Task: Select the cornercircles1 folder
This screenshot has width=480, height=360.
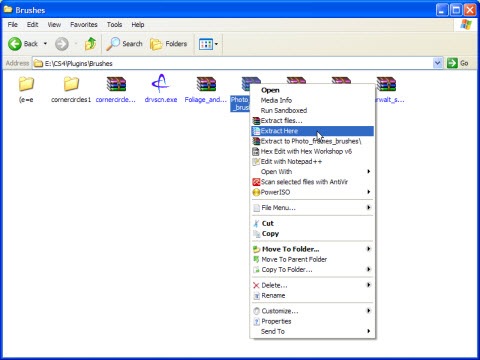Action: (71, 90)
